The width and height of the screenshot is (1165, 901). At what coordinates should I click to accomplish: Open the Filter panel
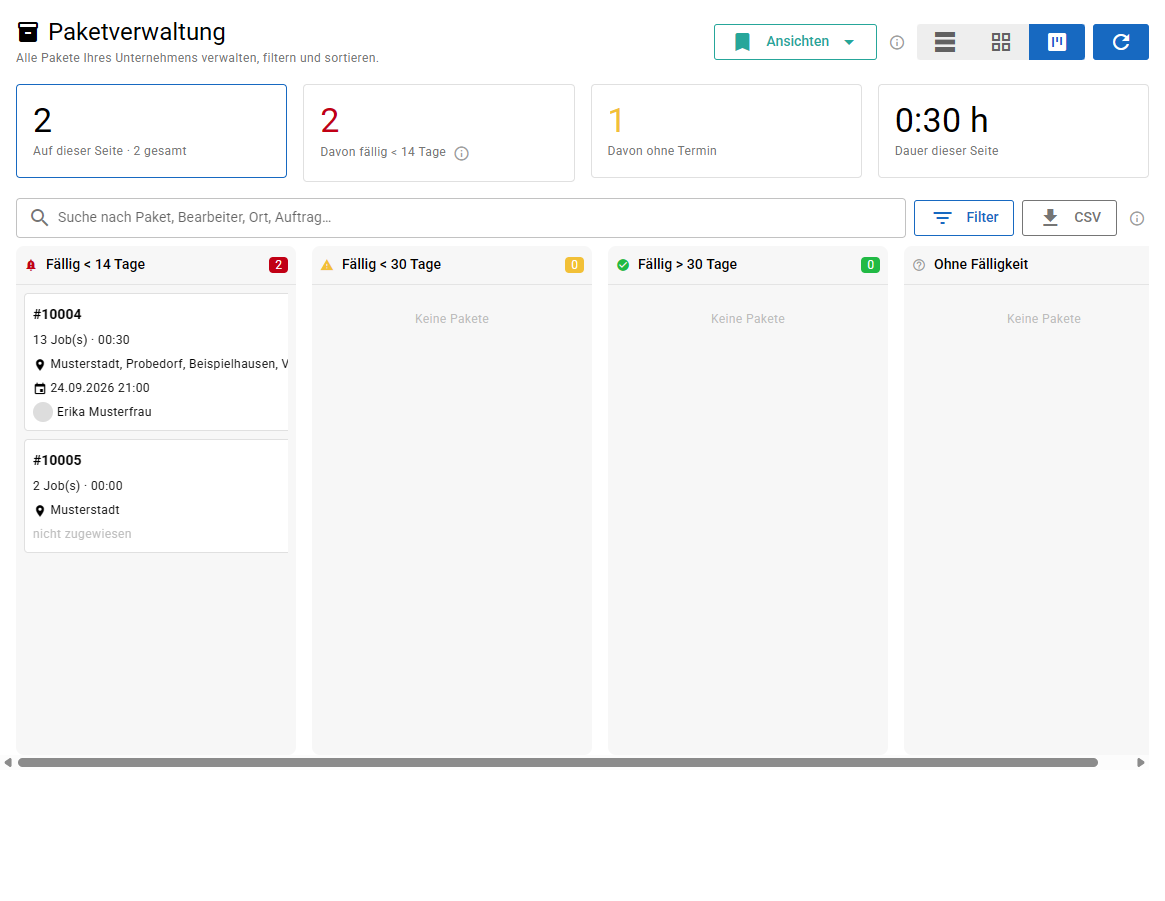pos(964,218)
